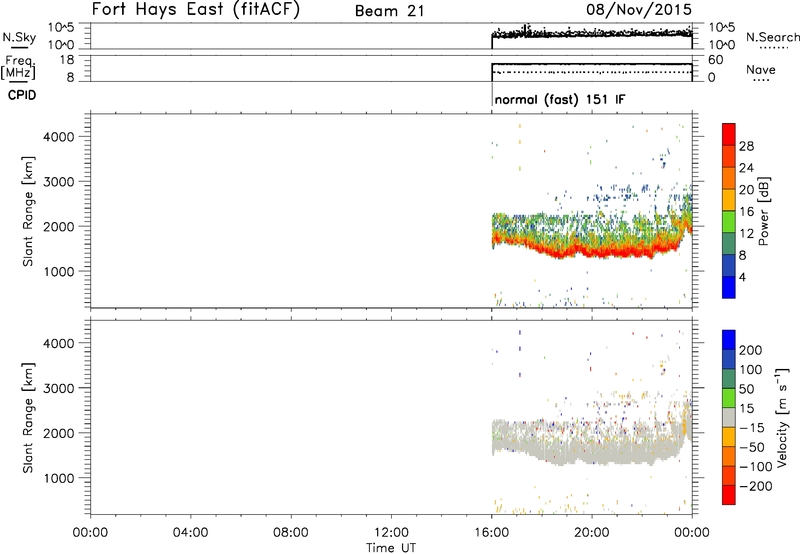Image resolution: width=800 pixels, height=554 pixels.
Task: Click the 'Slant Range [km]' label of power panel
Action: pos(28,211)
